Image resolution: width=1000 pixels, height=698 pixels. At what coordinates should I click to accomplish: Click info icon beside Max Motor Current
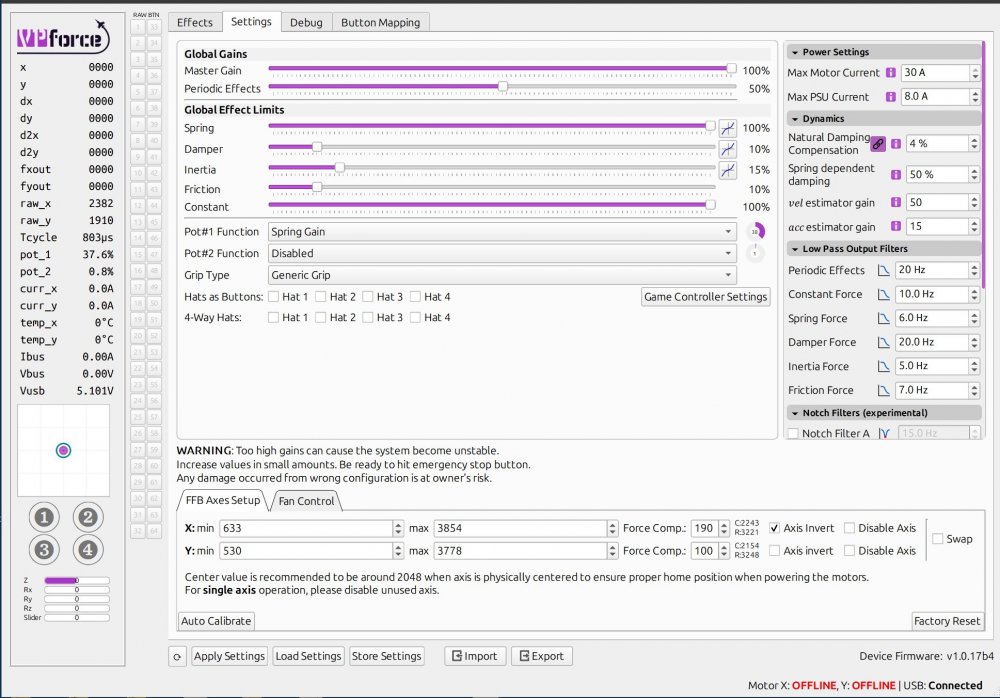890,73
